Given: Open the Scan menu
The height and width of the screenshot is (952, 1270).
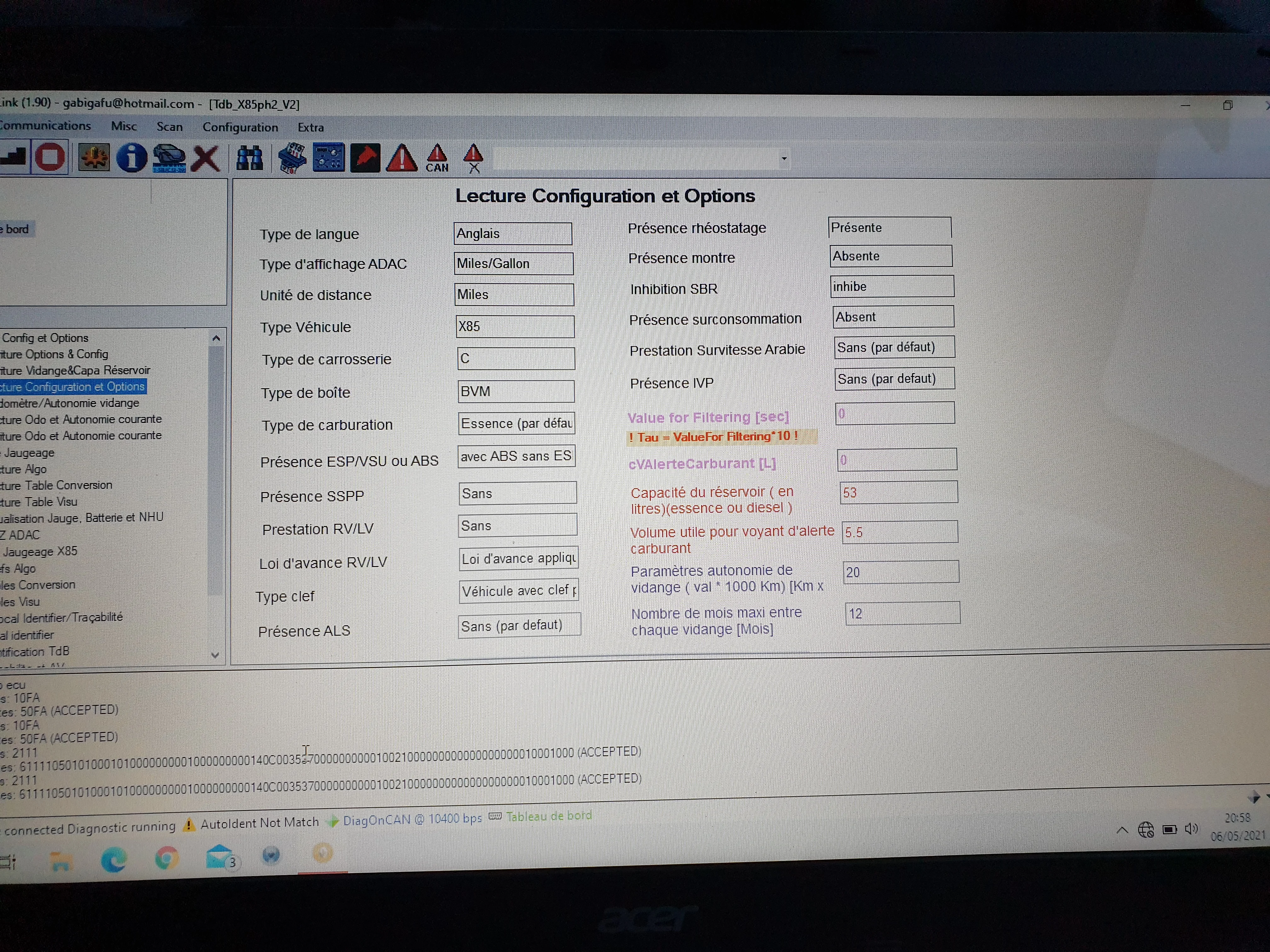Looking at the screenshot, I should click(169, 127).
